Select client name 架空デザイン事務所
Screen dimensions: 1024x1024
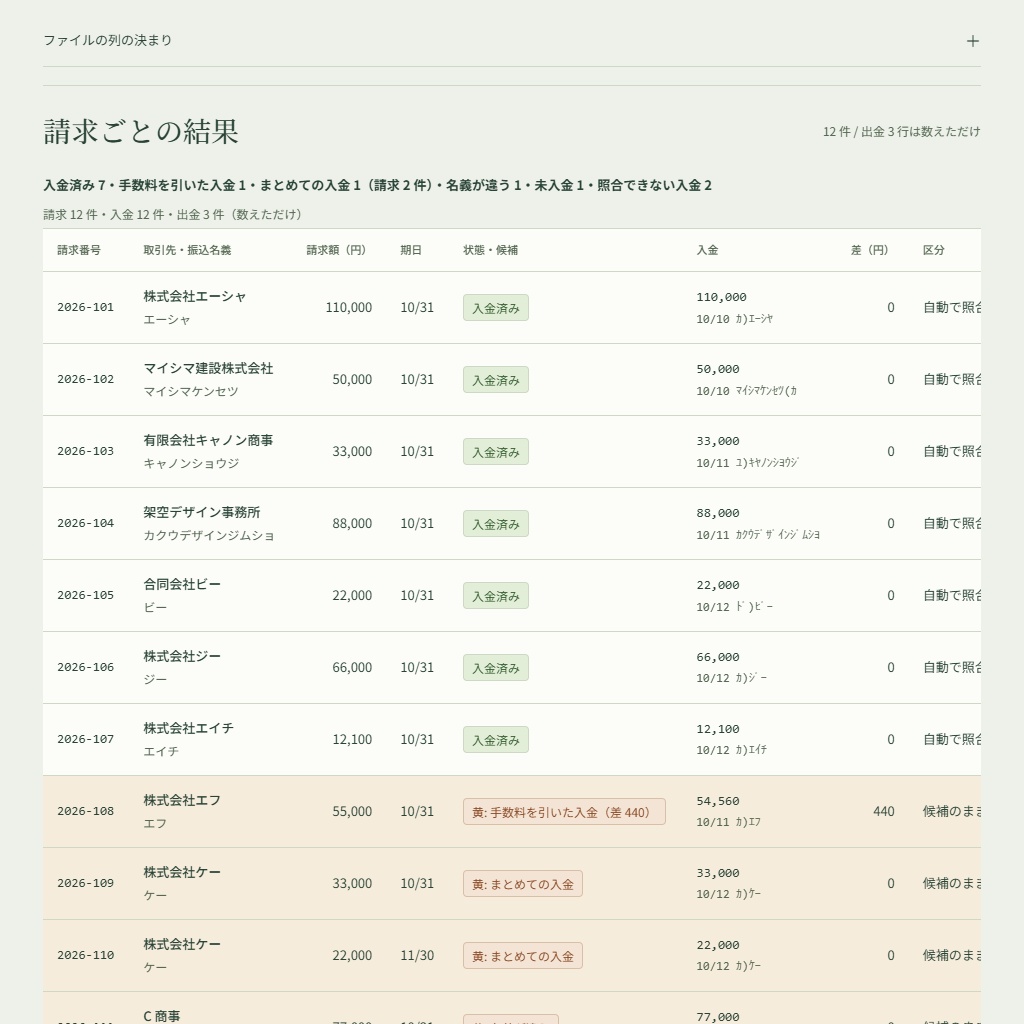click(x=202, y=513)
